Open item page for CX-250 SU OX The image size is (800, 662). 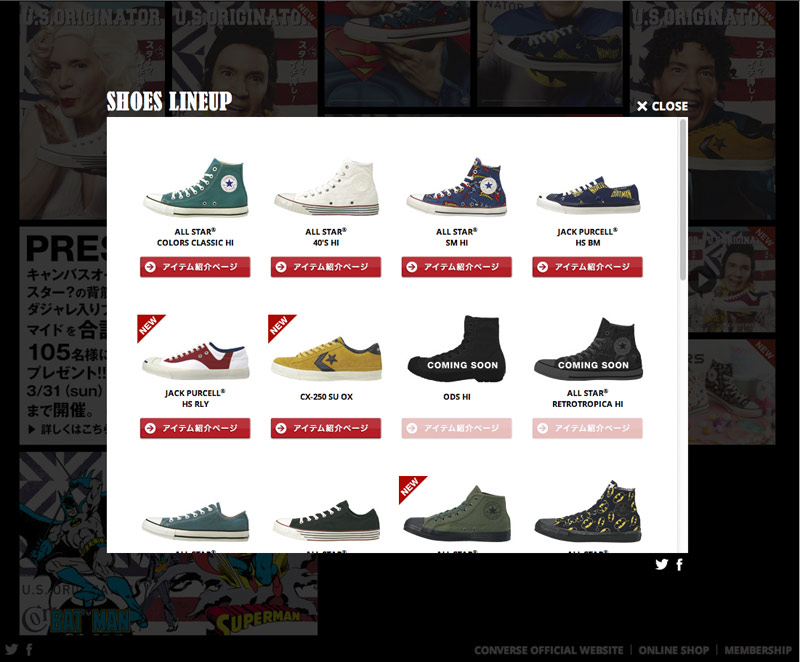click(326, 428)
